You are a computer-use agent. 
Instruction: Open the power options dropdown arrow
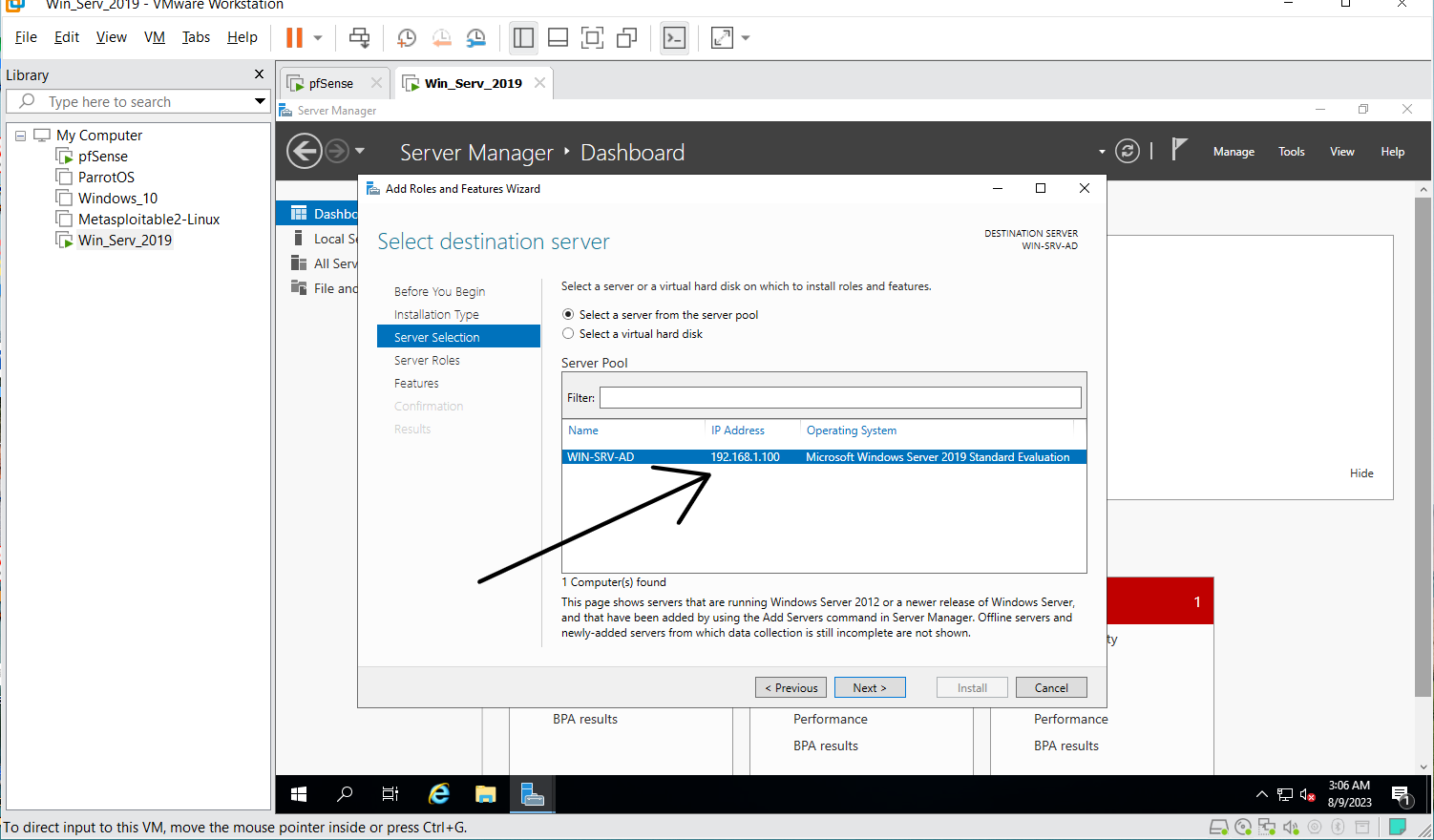pos(318,38)
